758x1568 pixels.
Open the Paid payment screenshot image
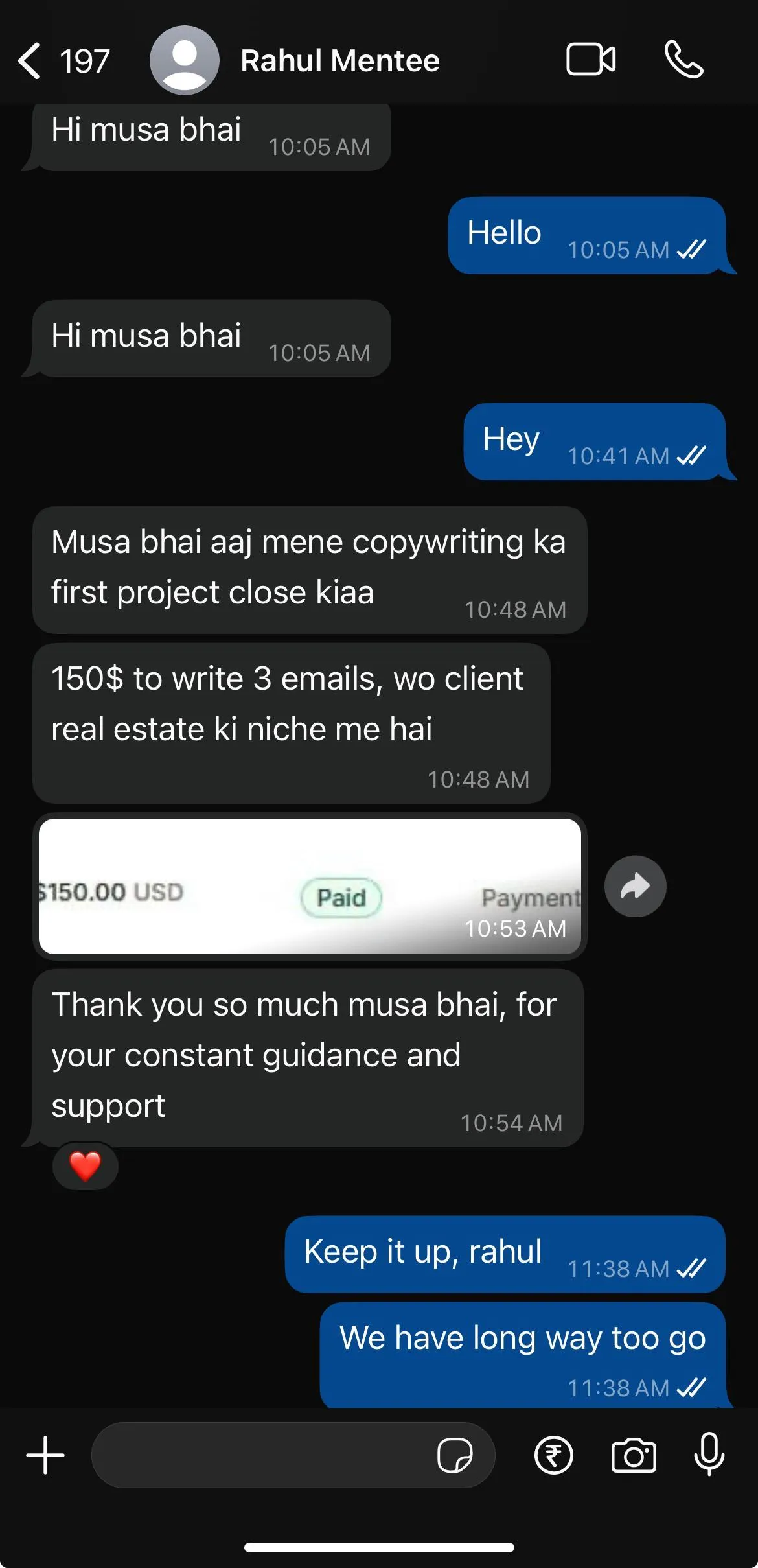[x=310, y=886]
